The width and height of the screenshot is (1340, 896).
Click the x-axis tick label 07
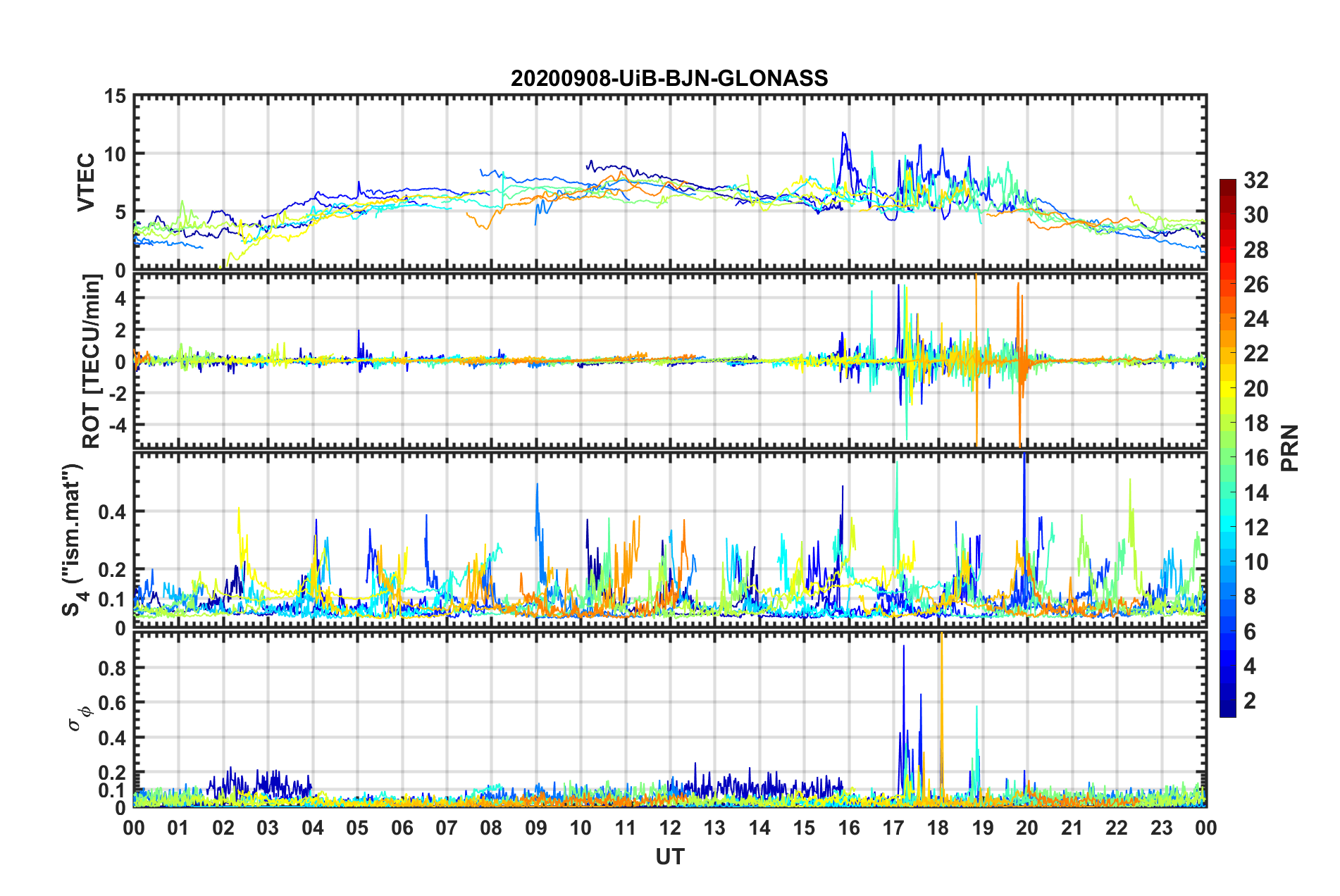tap(447, 828)
